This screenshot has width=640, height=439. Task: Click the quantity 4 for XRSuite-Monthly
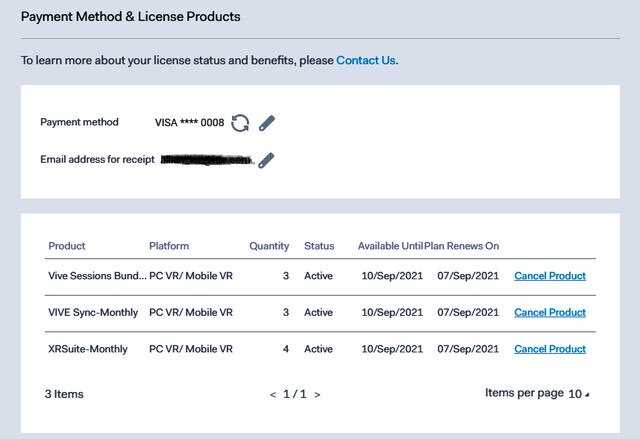[x=286, y=349]
